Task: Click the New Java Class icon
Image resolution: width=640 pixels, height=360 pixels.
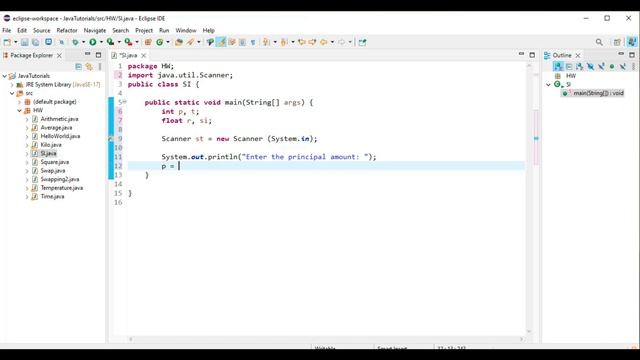Action: (160, 42)
